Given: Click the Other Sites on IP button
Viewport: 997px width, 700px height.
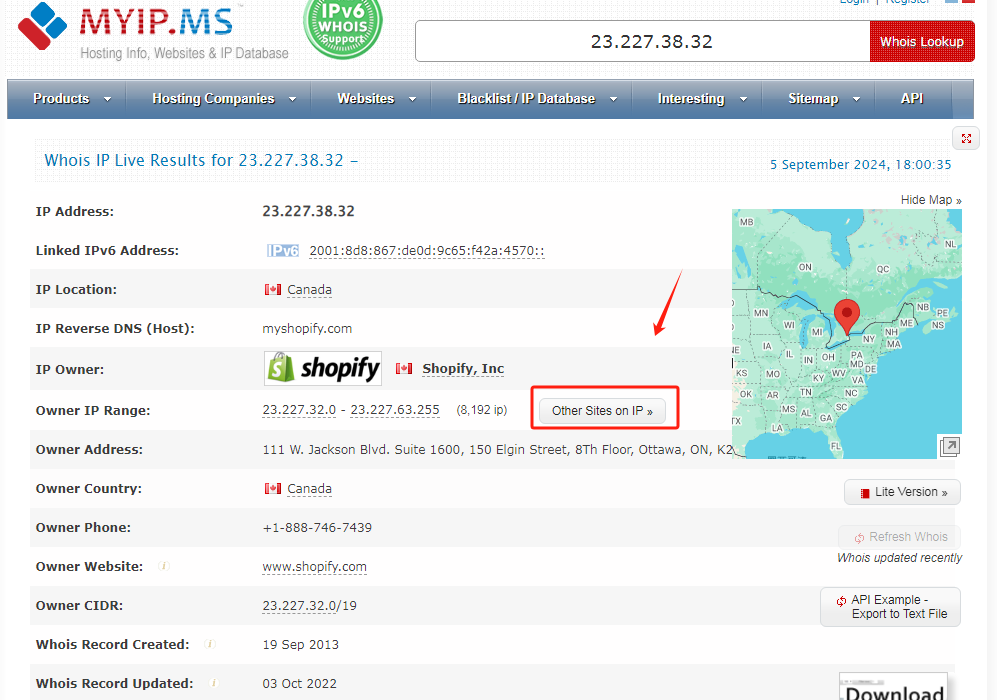Looking at the screenshot, I should [603, 411].
